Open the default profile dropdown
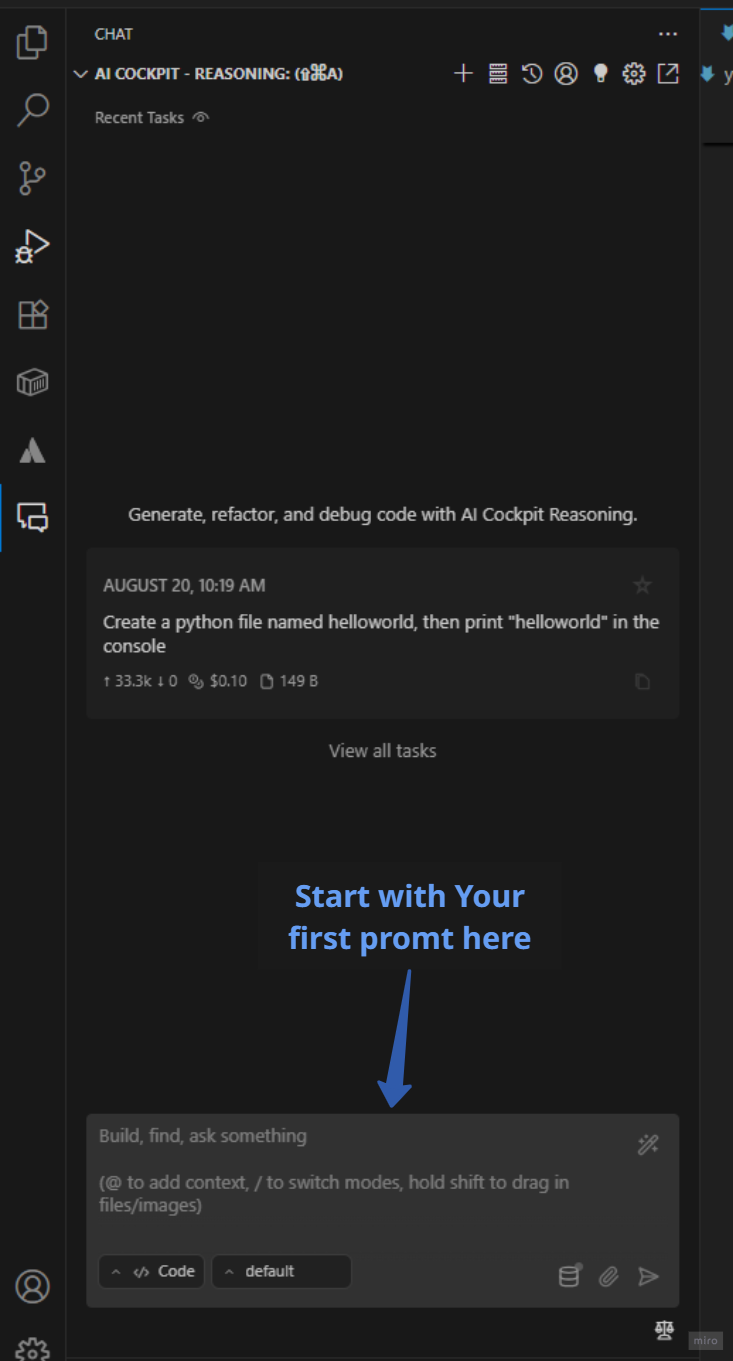 pos(281,1271)
